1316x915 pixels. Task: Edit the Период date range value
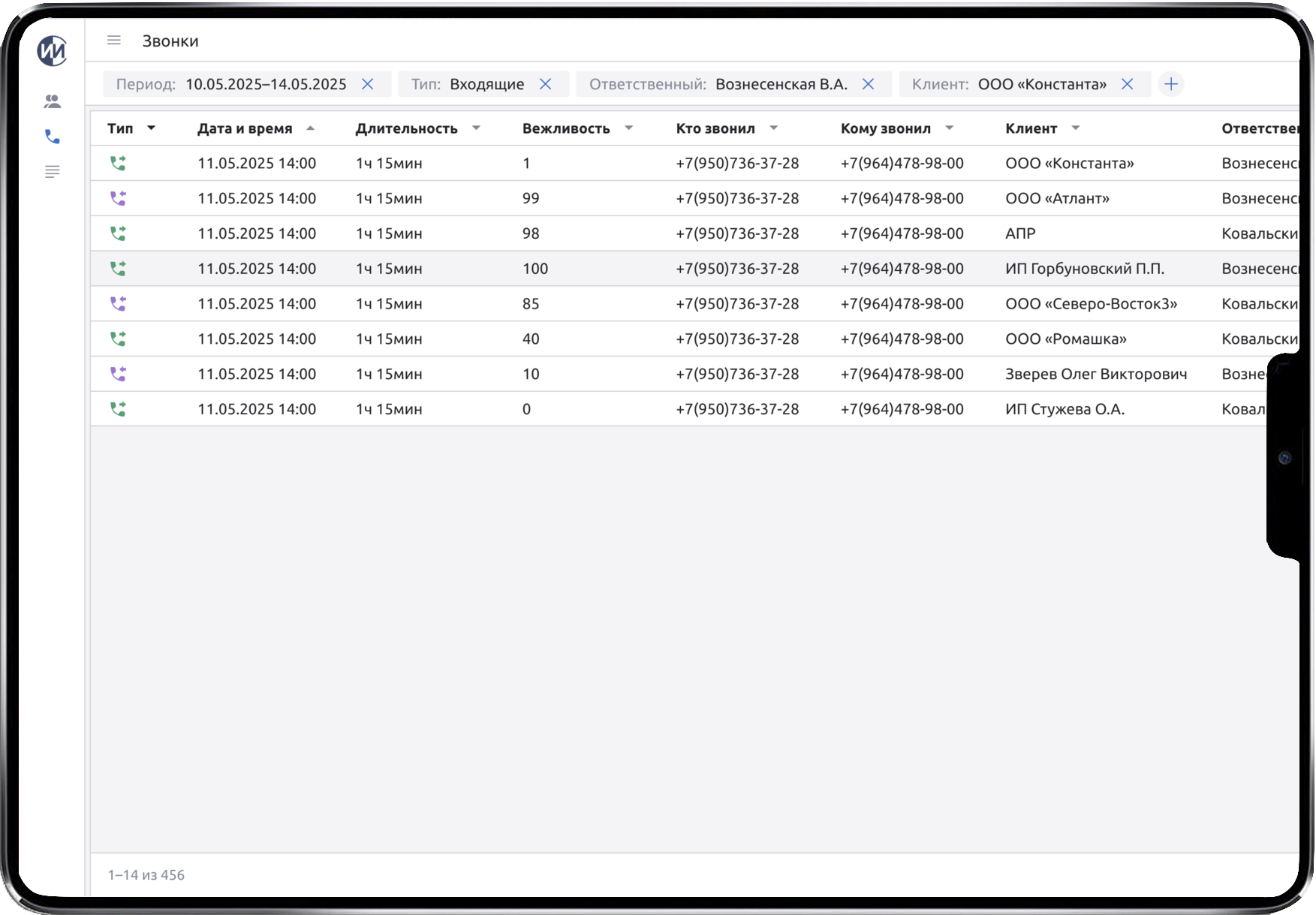pyautogui.click(x=266, y=84)
